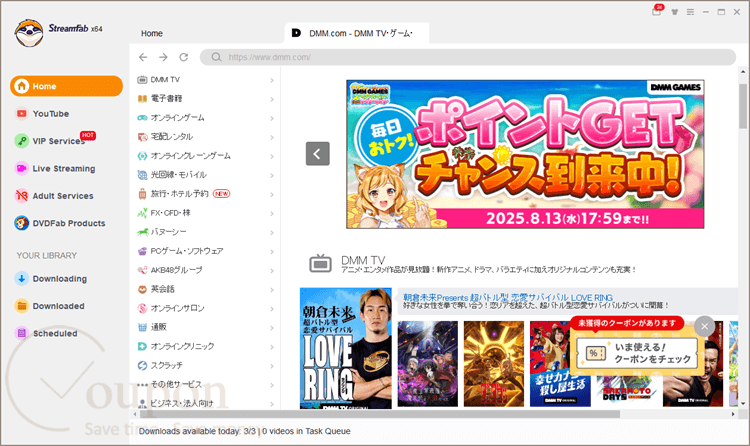Expand the DMM TV category chevron
750x446 pixels.
272,80
